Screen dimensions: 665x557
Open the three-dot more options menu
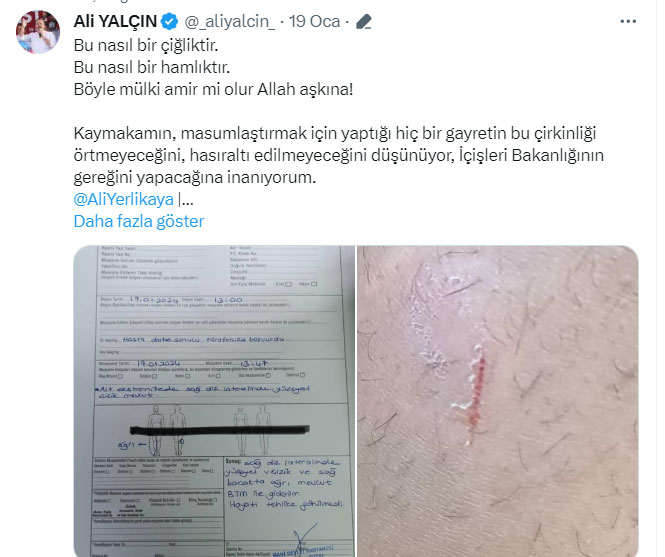pos(628,21)
